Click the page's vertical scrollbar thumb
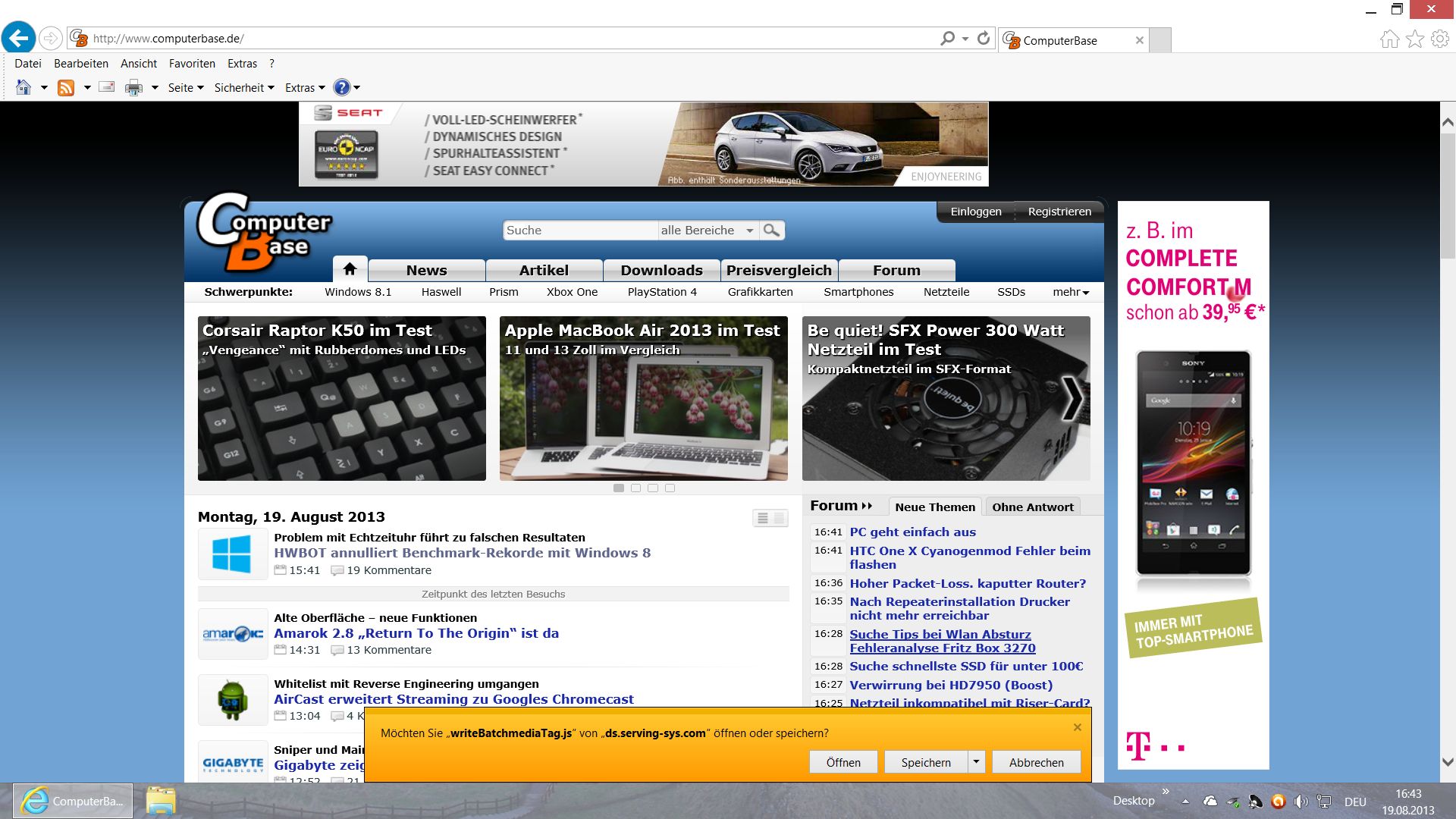Image resolution: width=1456 pixels, height=819 pixels. click(x=1447, y=197)
